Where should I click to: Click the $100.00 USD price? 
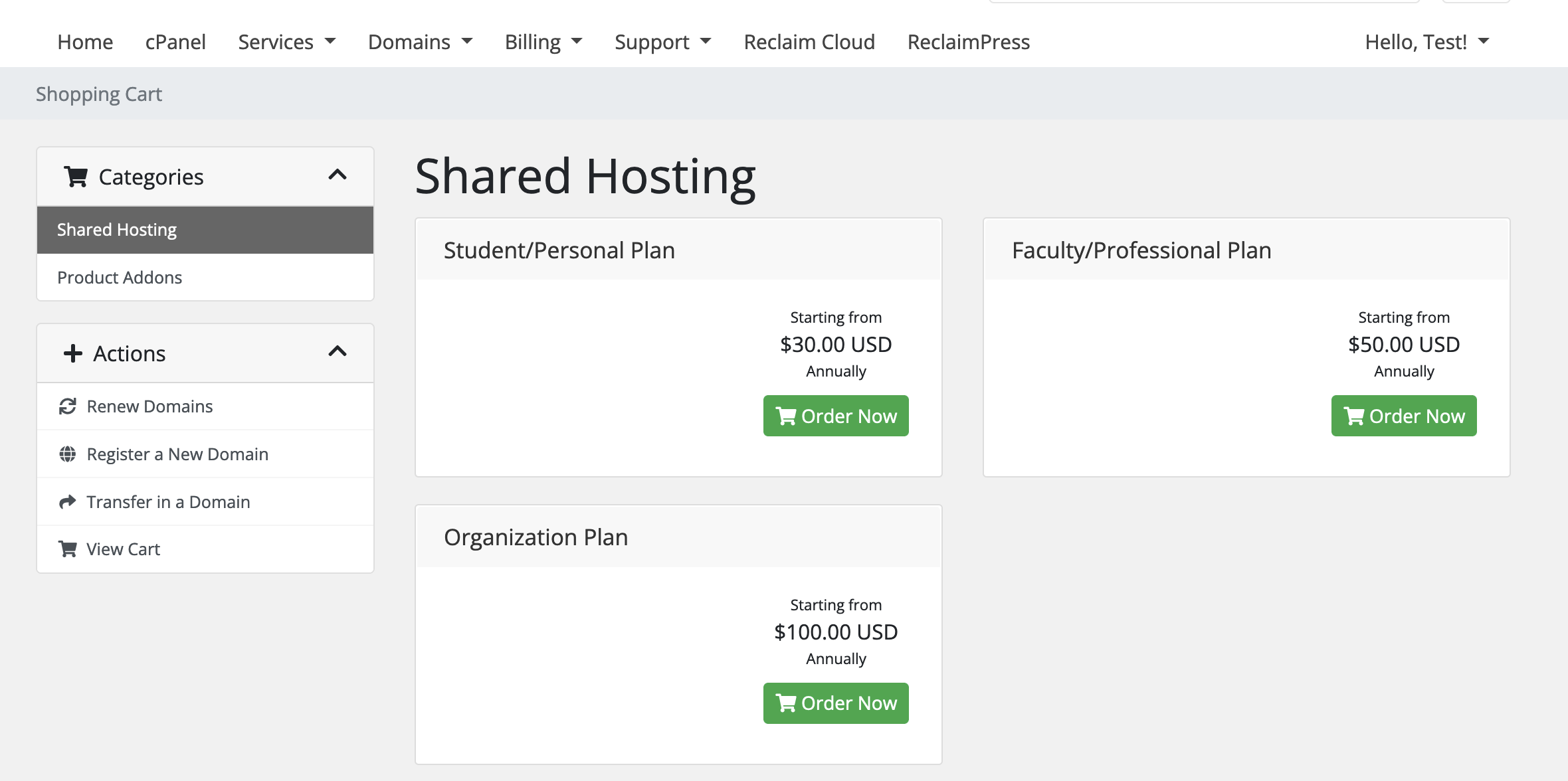[836, 632]
